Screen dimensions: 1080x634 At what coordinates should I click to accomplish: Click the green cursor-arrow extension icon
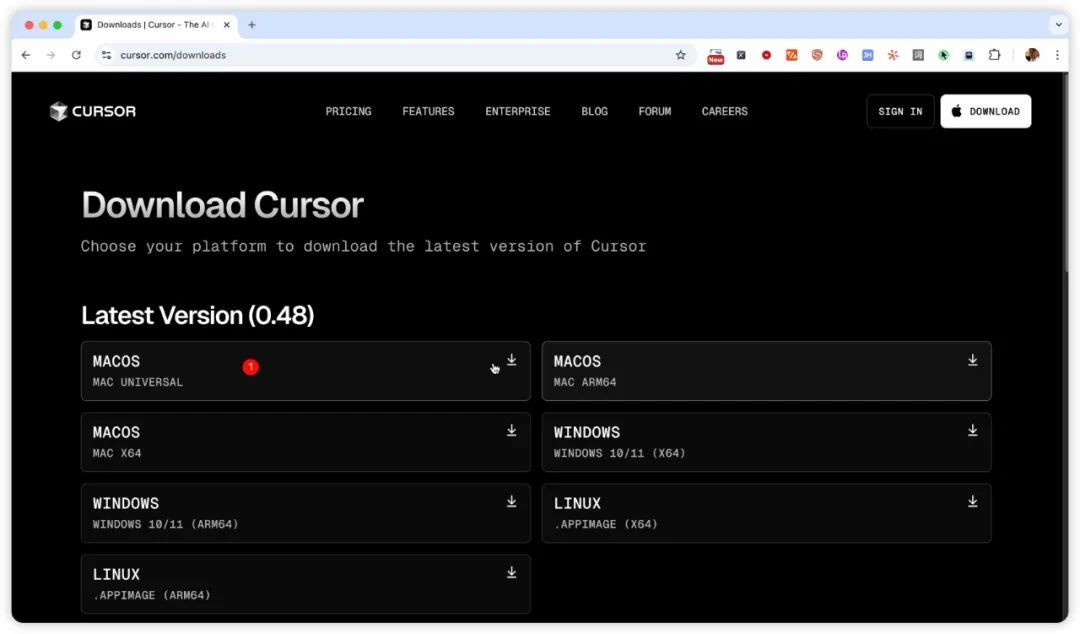pyautogui.click(x=944, y=55)
